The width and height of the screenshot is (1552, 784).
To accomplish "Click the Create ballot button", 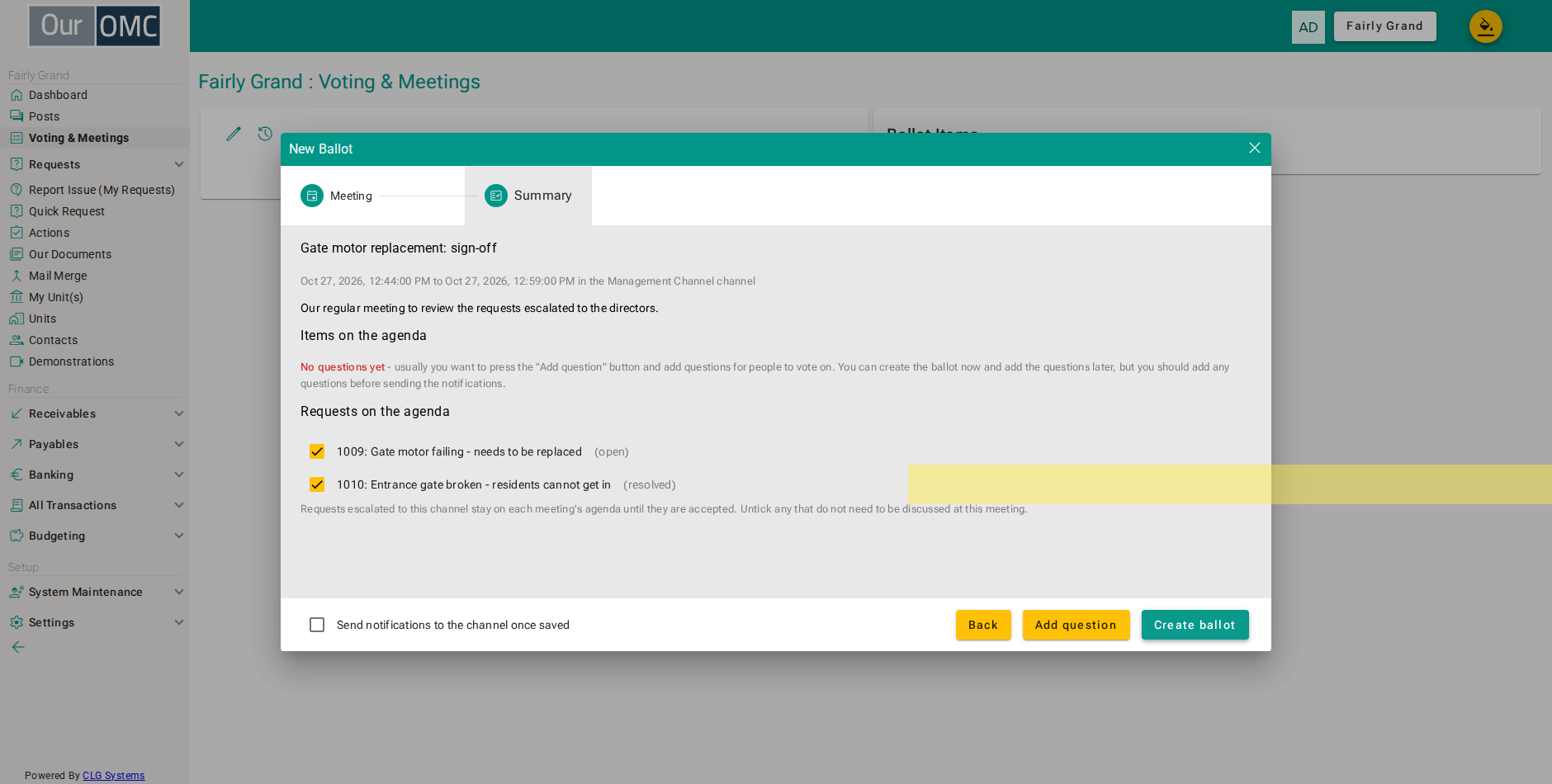I will pyautogui.click(x=1195, y=625).
